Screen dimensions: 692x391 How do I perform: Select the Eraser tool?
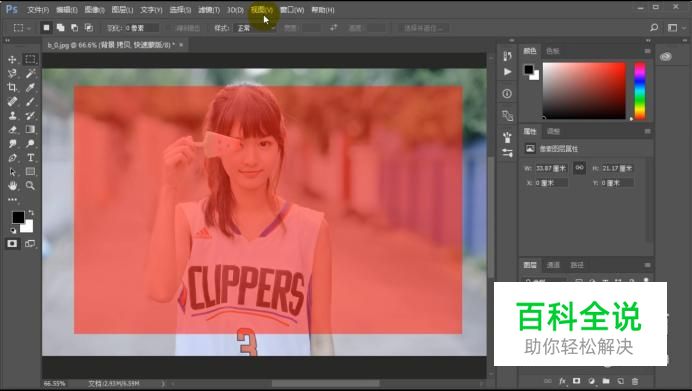pyautogui.click(x=12, y=130)
